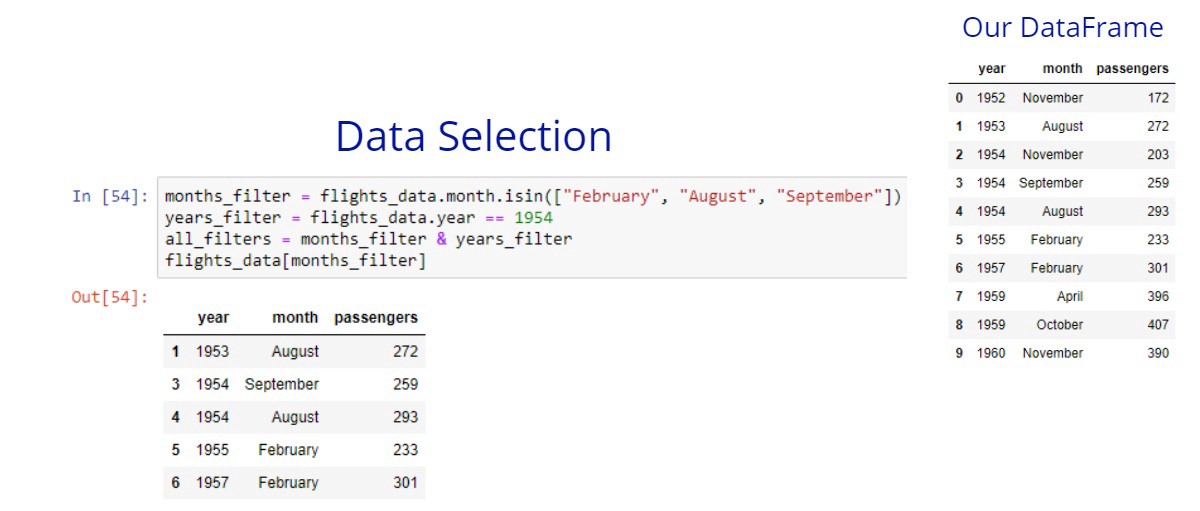Click the "Our DataFrame" title
This screenshot has width=1200, height=511.
click(1062, 28)
